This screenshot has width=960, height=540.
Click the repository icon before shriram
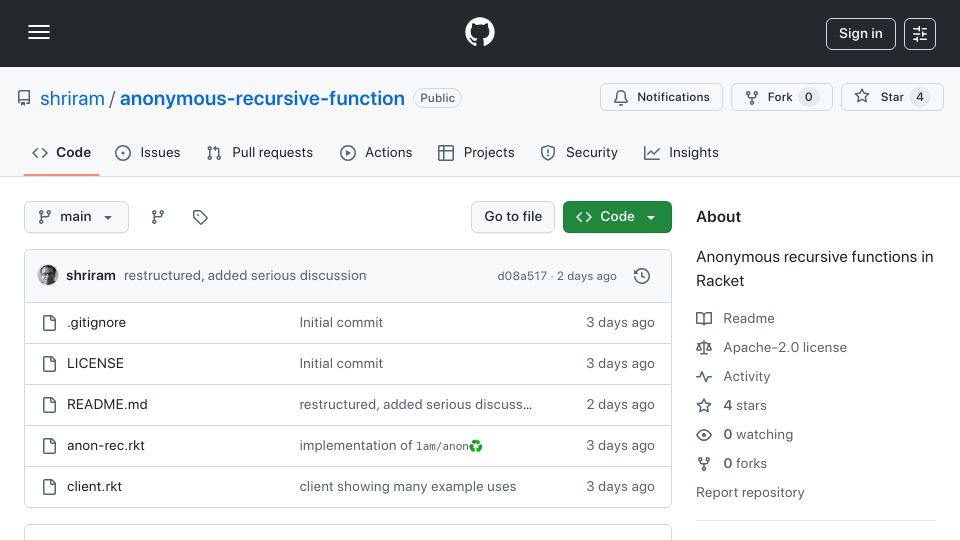pyautogui.click(x=24, y=98)
